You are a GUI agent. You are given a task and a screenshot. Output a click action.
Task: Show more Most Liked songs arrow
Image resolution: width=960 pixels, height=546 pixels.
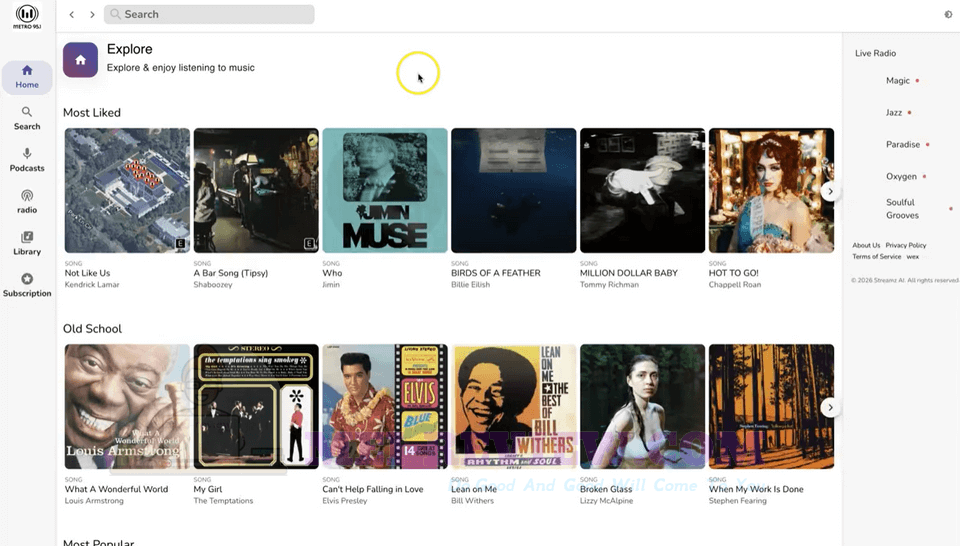click(x=830, y=192)
